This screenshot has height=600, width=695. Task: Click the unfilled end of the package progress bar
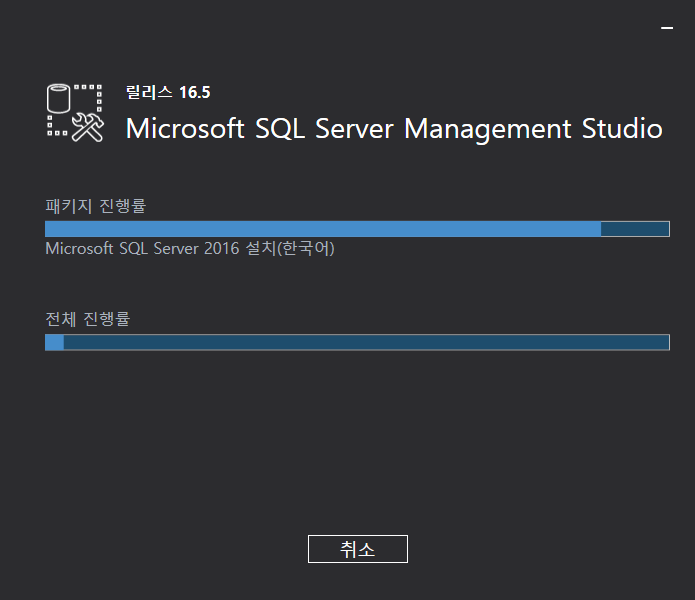(x=635, y=229)
